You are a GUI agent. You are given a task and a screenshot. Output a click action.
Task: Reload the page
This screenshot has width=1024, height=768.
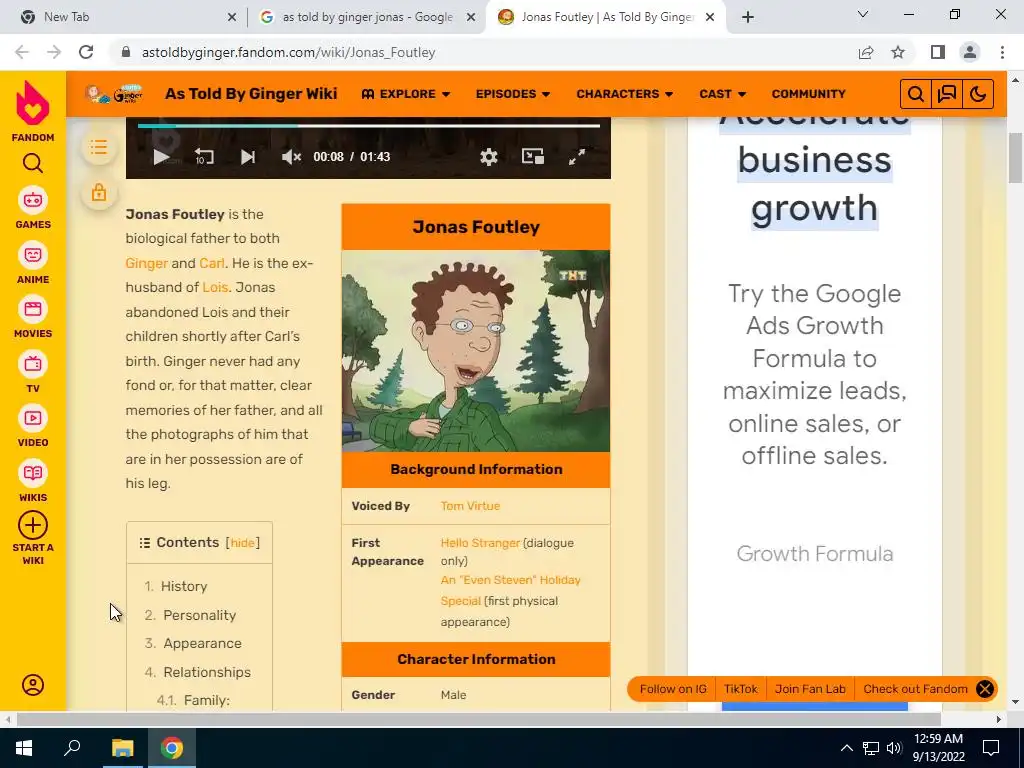click(86, 52)
